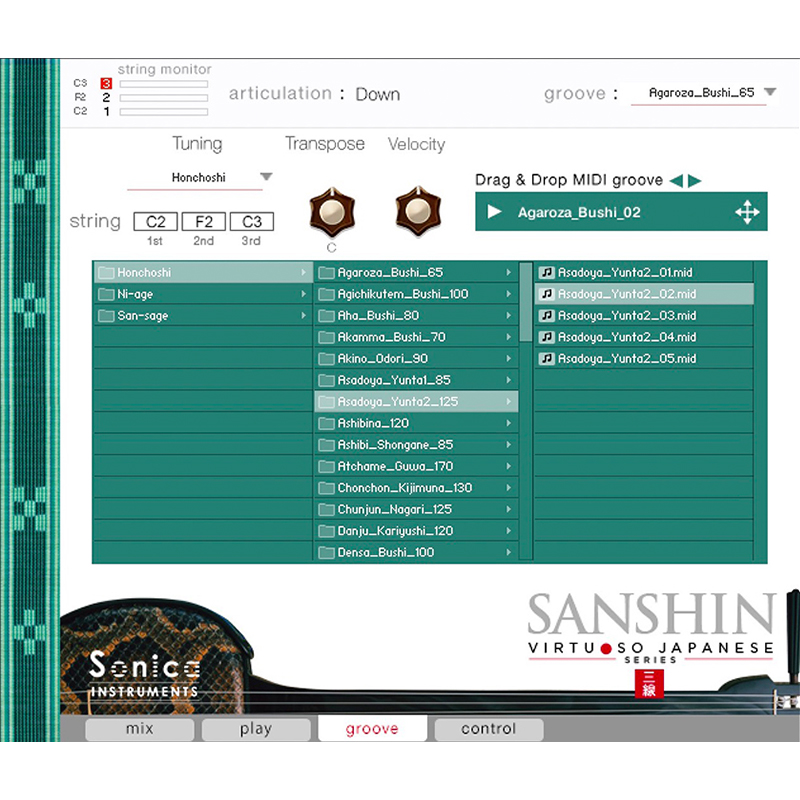Open the Danju_Kariyushi_120 groove folder
This screenshot has width=800, height=800.
coord(416,531)
